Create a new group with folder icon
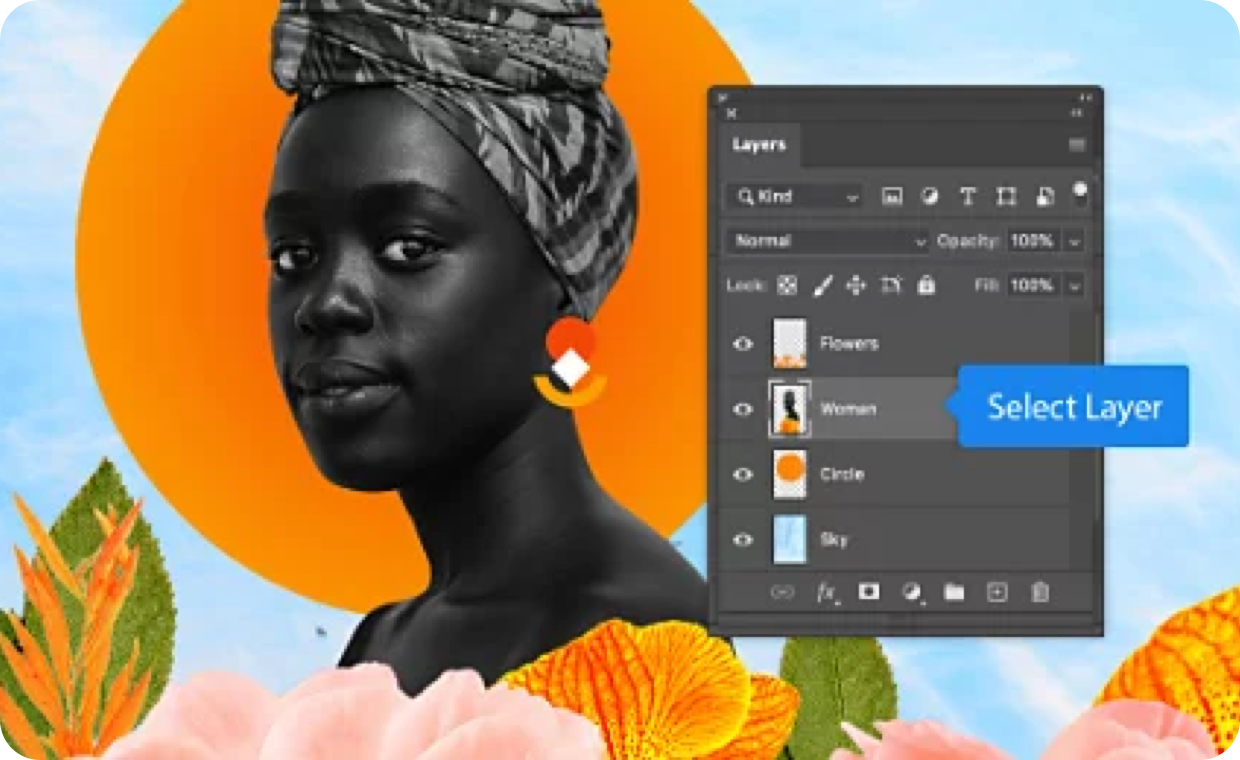This screenshot has width=1240, height=760. [954, 592]
